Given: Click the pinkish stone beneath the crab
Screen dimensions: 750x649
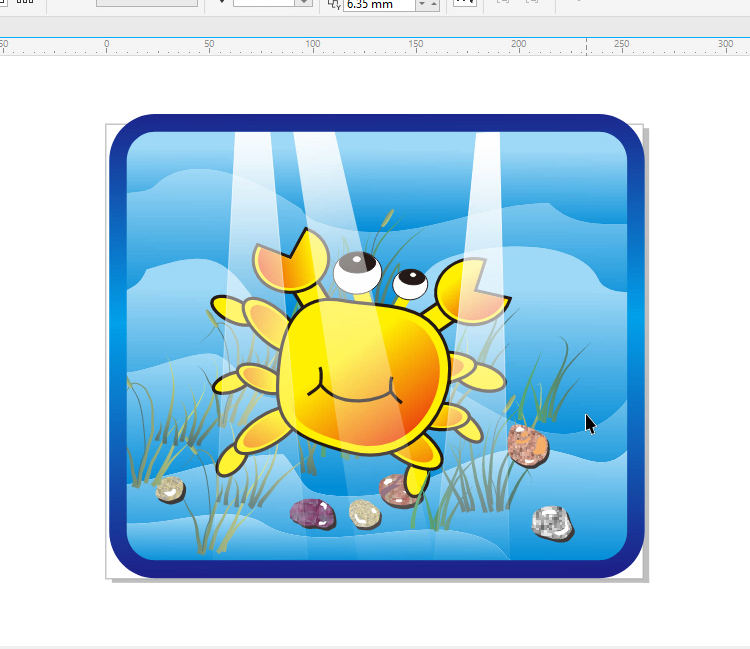Looking at the screenshot, I should (396, 490).
